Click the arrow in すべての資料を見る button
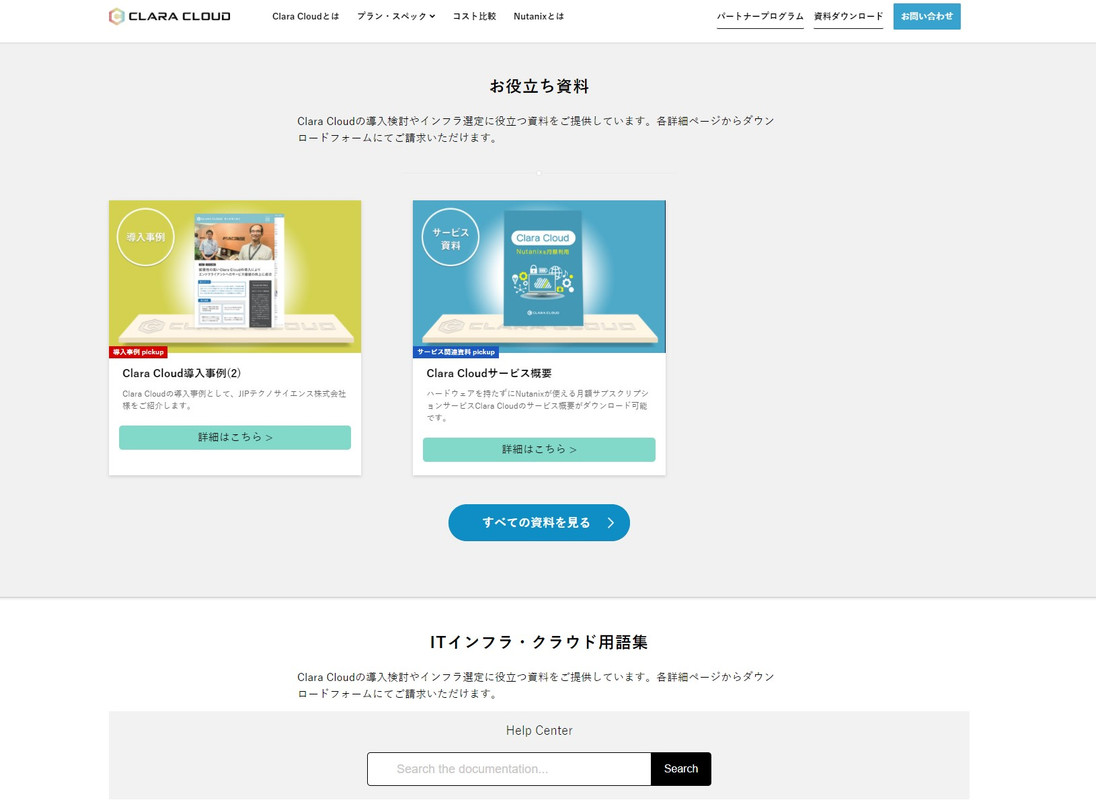This screenshot has width=1096, height=800. 610,523
